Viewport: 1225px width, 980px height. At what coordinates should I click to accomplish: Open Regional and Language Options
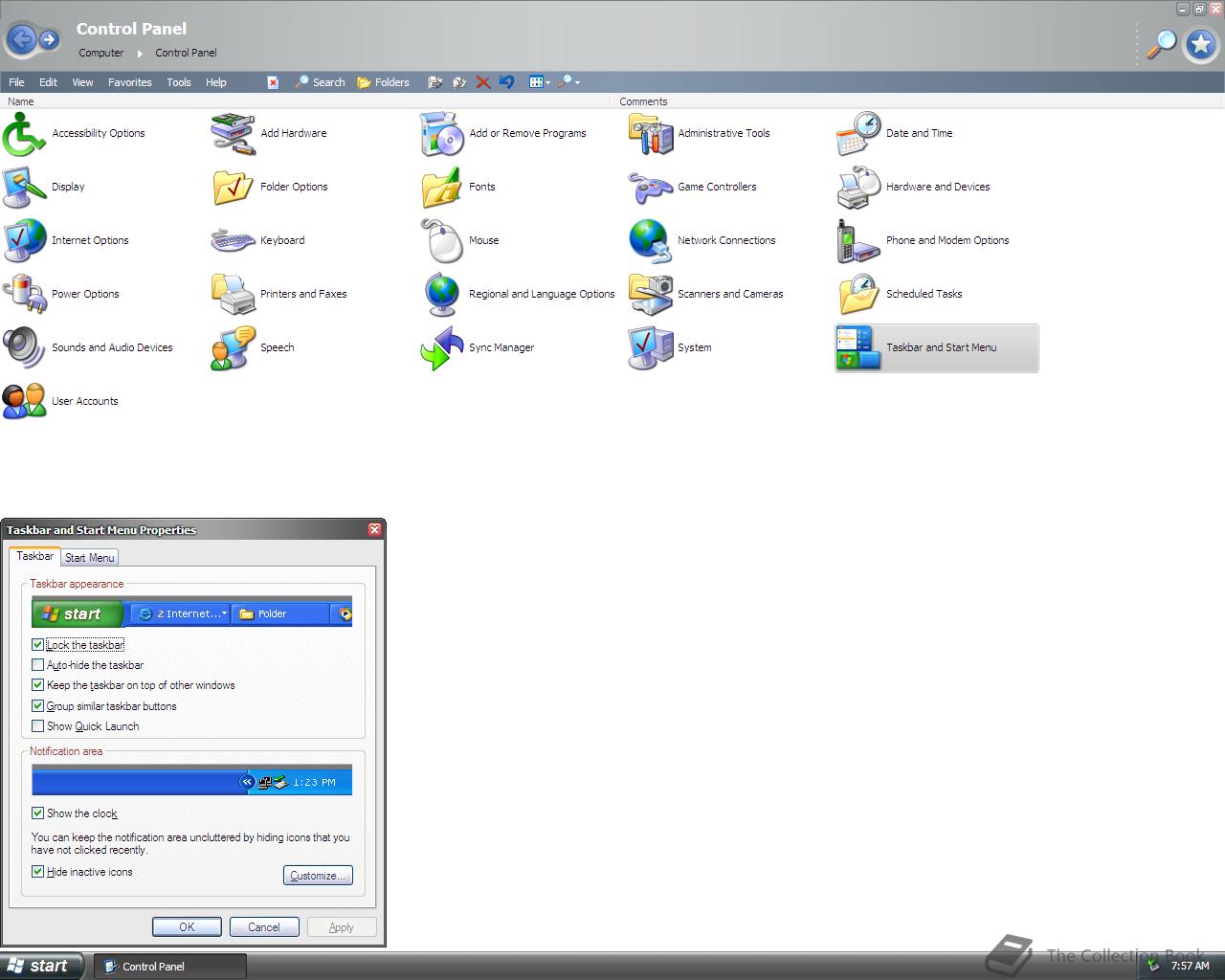(518, 294)
